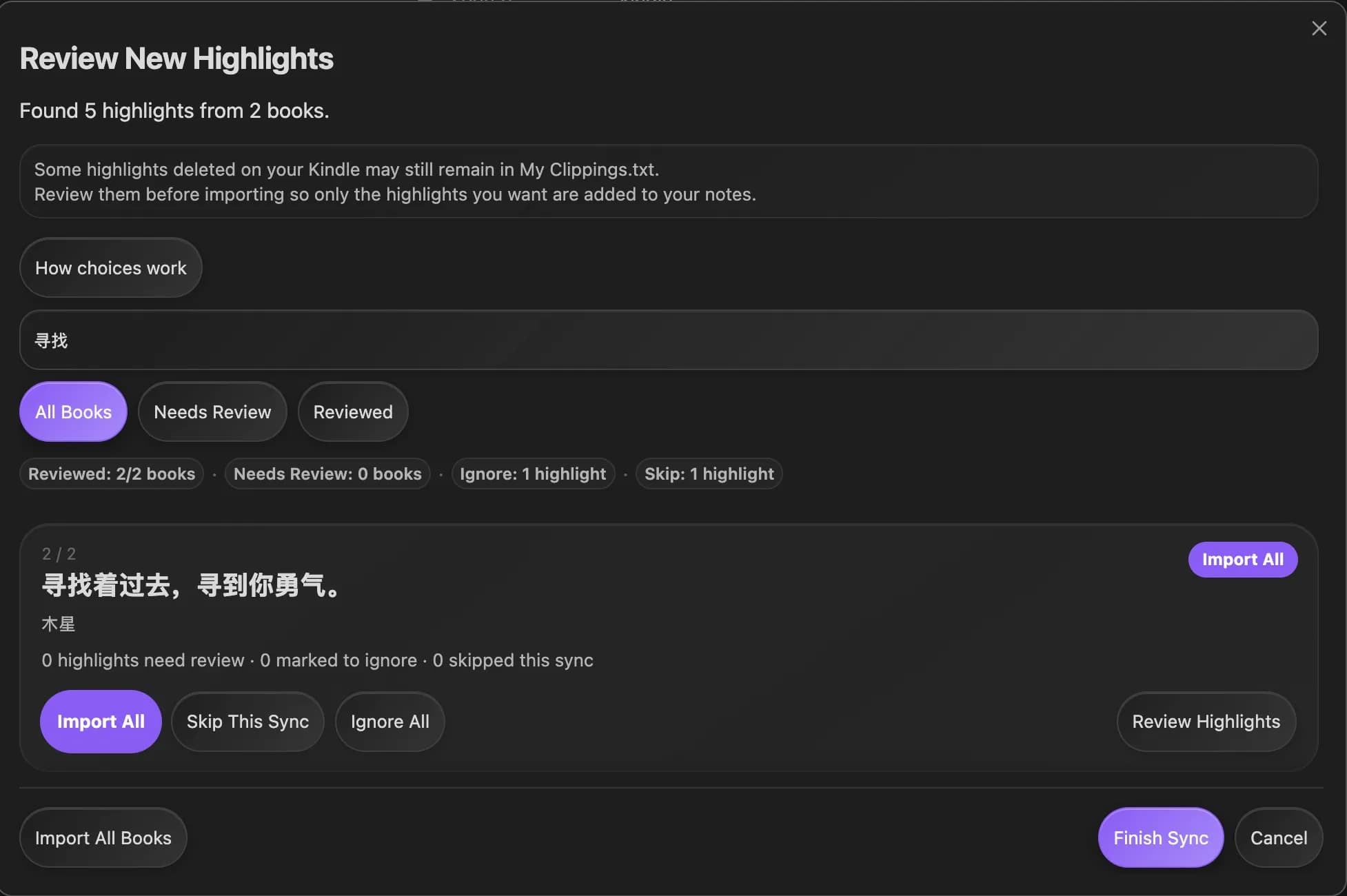This screenshot has width=1347, height=896.
Task: Click the small Import All badge in card header
Action: (x=1243, y=560)
